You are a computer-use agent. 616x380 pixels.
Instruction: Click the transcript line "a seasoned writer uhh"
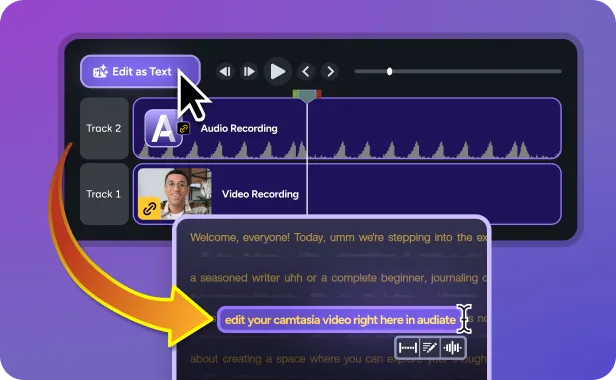pos(338,278)
